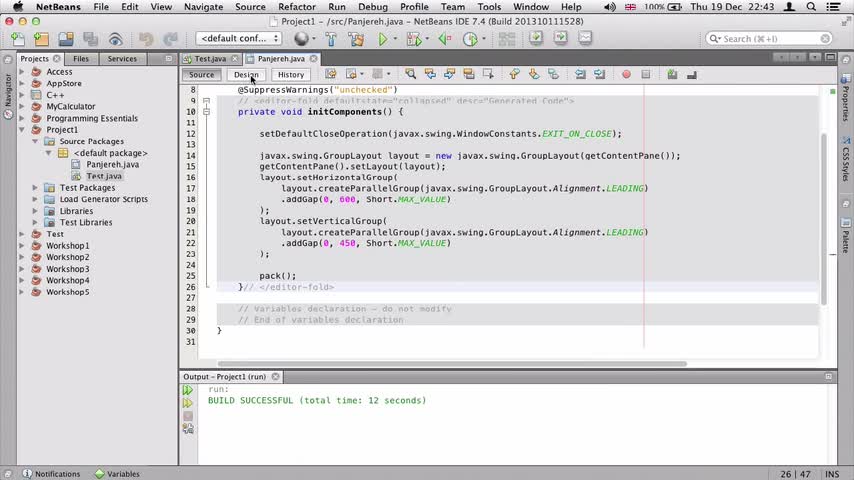Click the Next Bookmark icon
Screen dimensions: 854x480
coord(534,74)
